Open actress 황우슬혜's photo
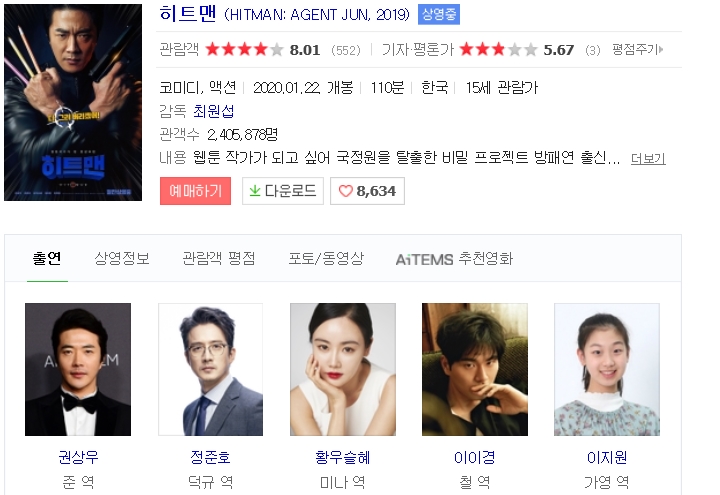The height and width of the screenshot is (495, 720). (x=343, y=369)
